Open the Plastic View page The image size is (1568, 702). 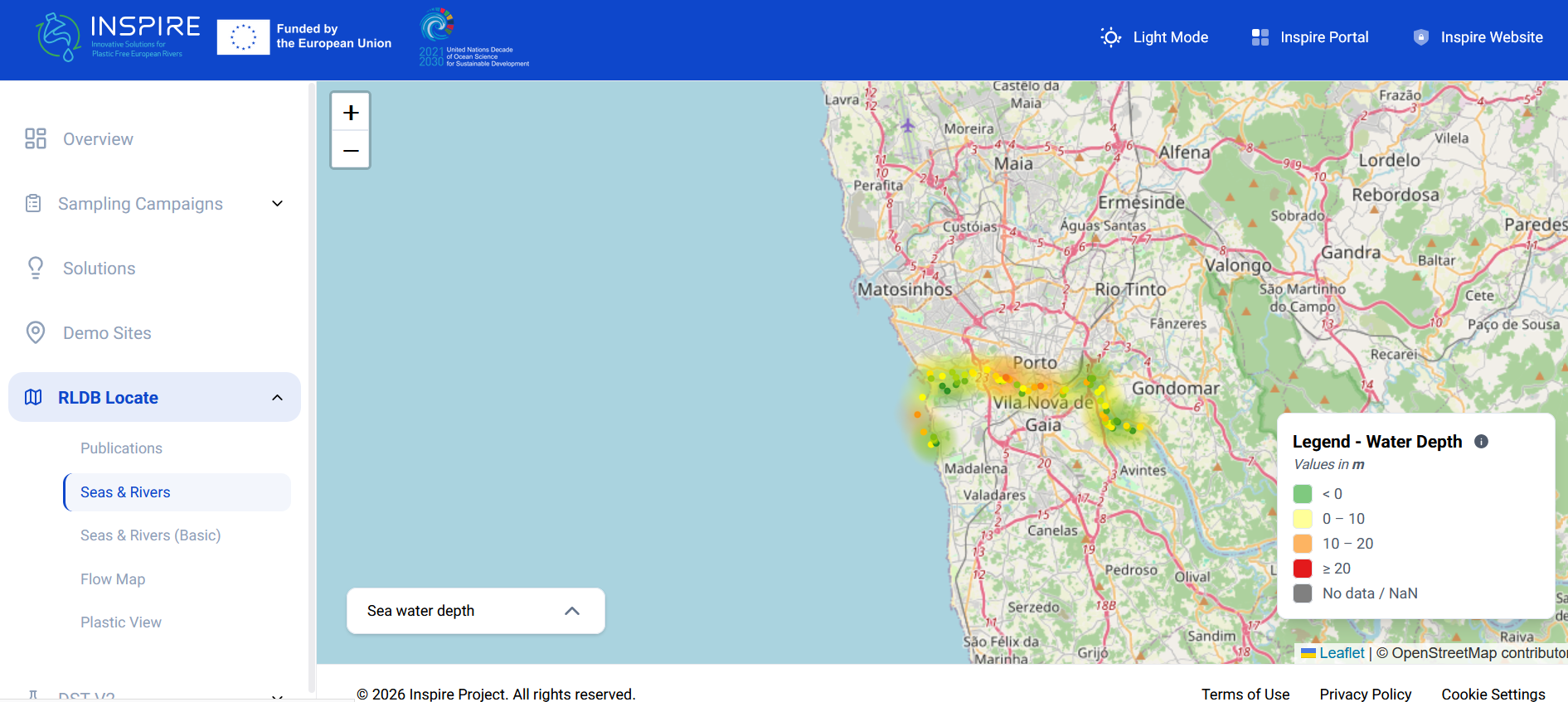[x=121, y=622]
